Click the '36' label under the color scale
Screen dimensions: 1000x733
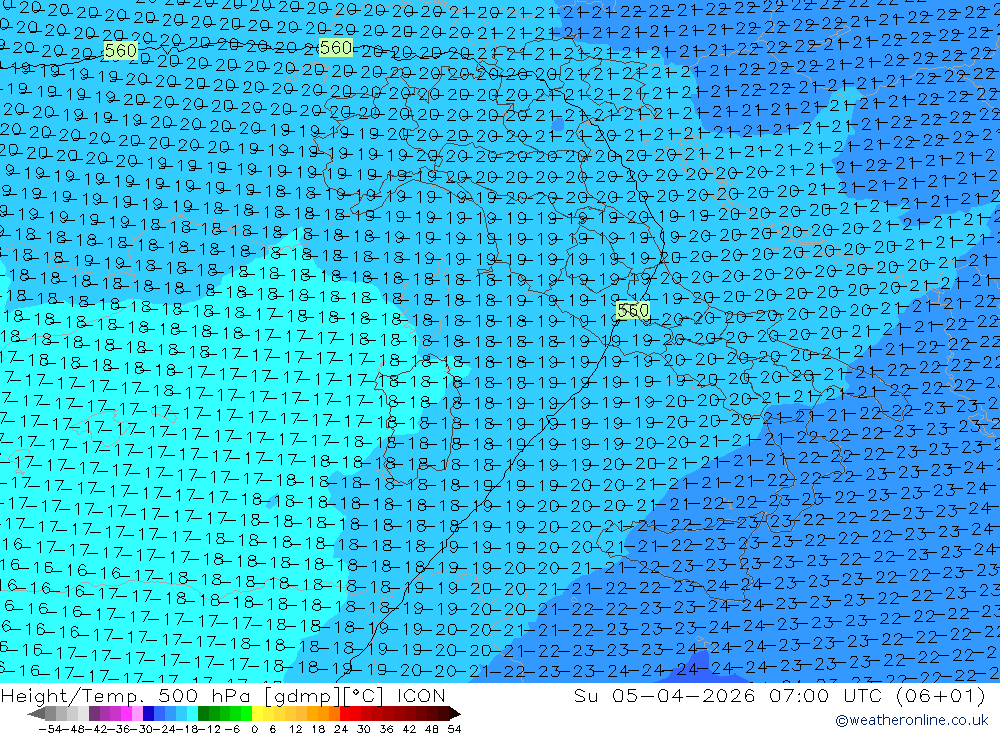(x=386, y=729)
